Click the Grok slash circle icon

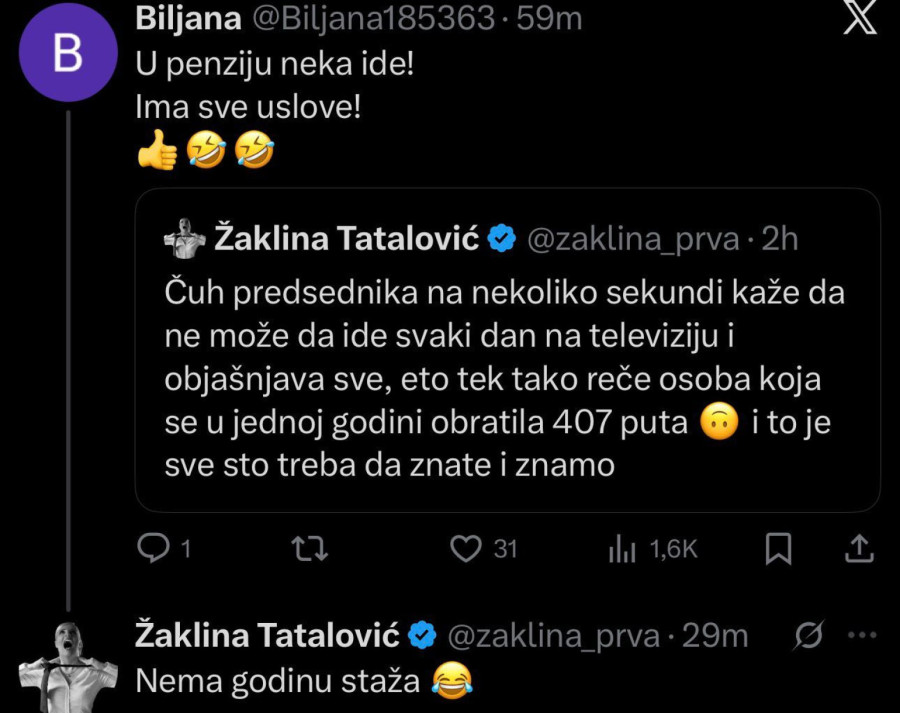click(x=809, y=635)
